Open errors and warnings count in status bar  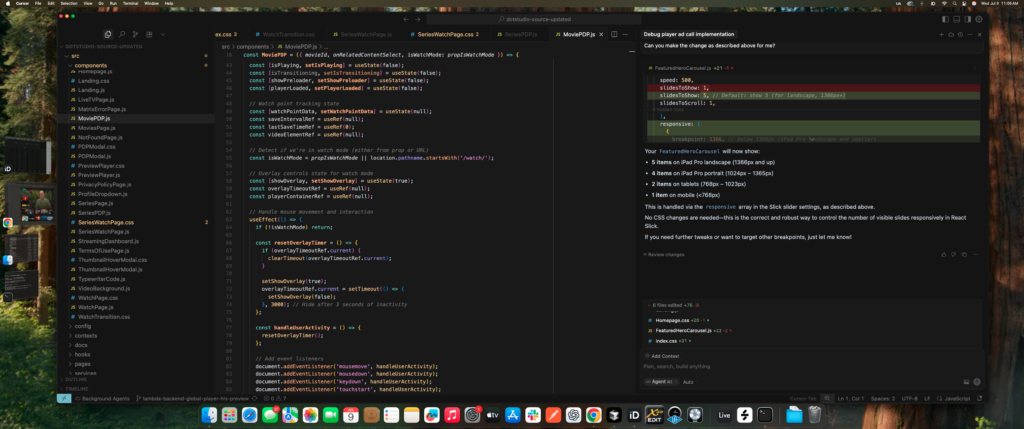pos(274,398)
